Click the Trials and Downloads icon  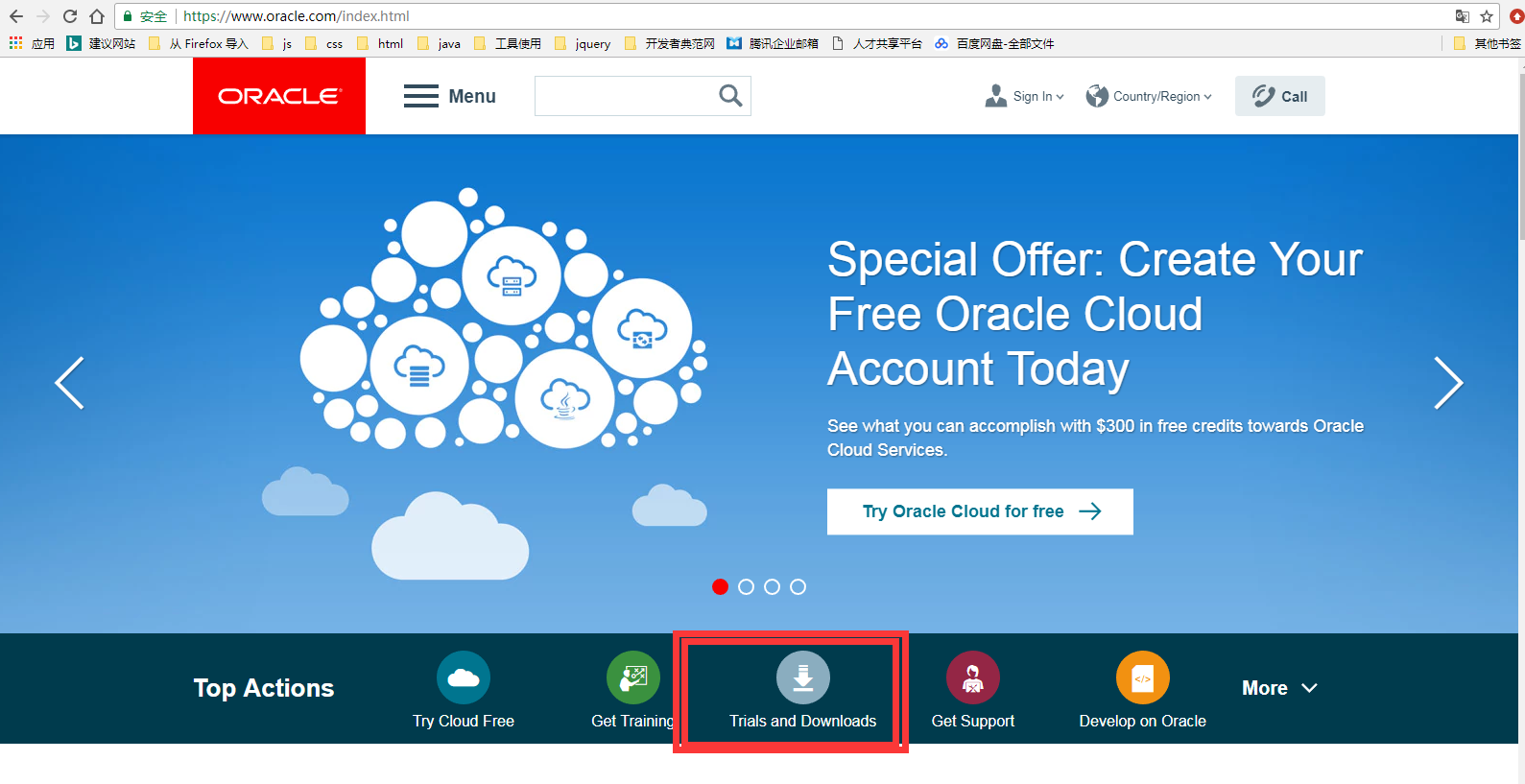[x=803, y=677]
